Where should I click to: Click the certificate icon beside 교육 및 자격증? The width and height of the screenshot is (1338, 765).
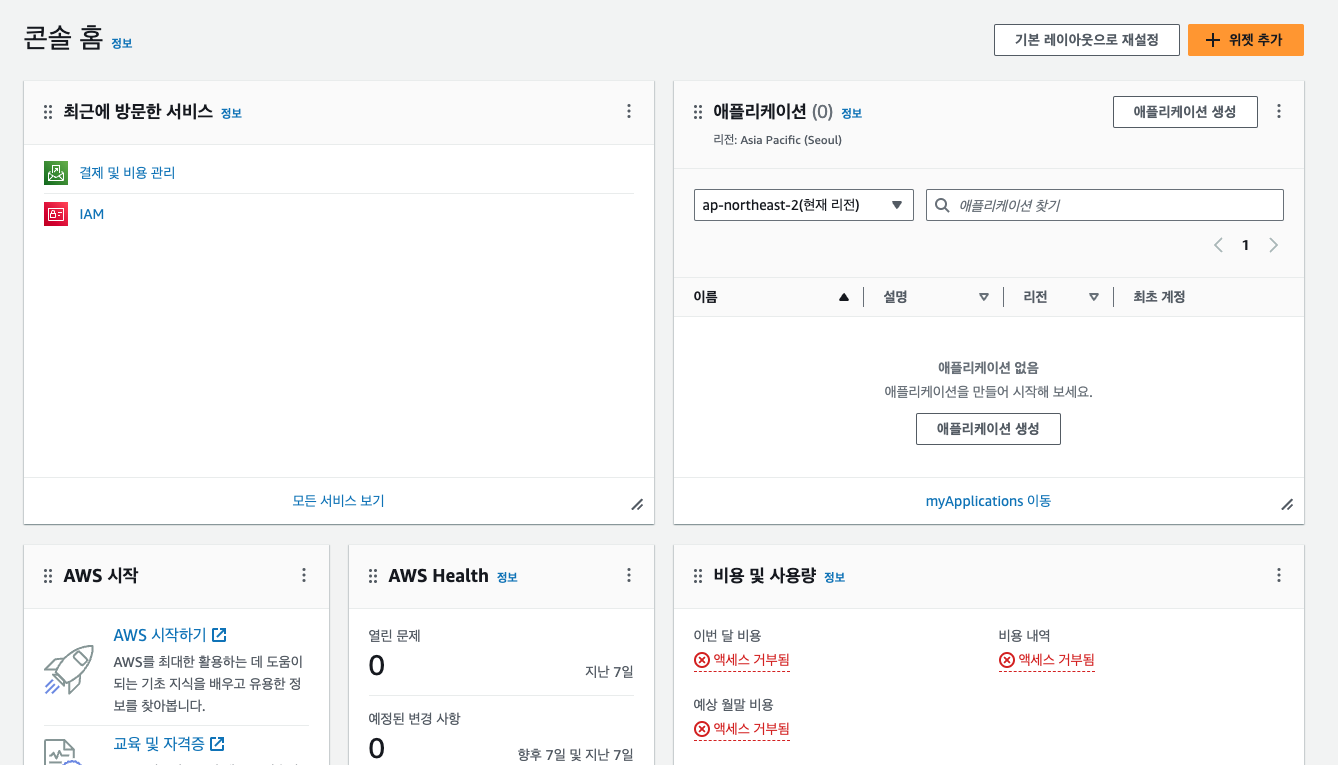click(65, 752)
